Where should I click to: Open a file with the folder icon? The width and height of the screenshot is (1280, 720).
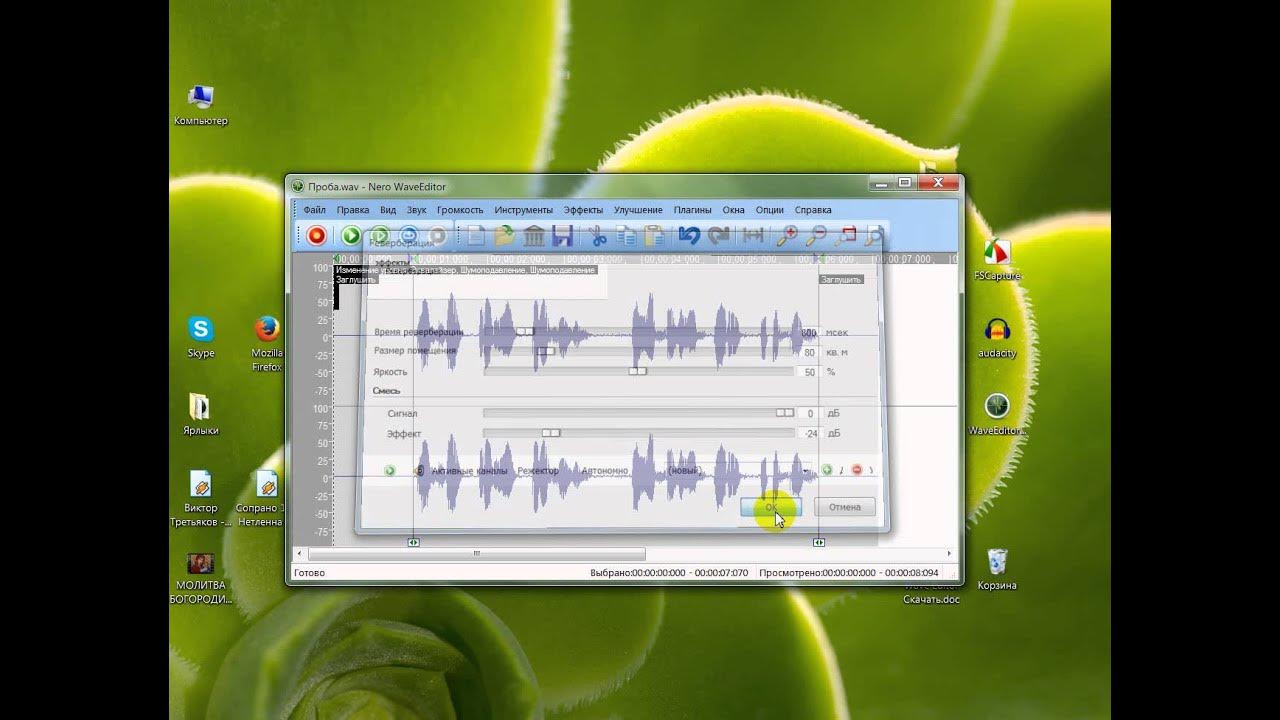pos(505,236)
